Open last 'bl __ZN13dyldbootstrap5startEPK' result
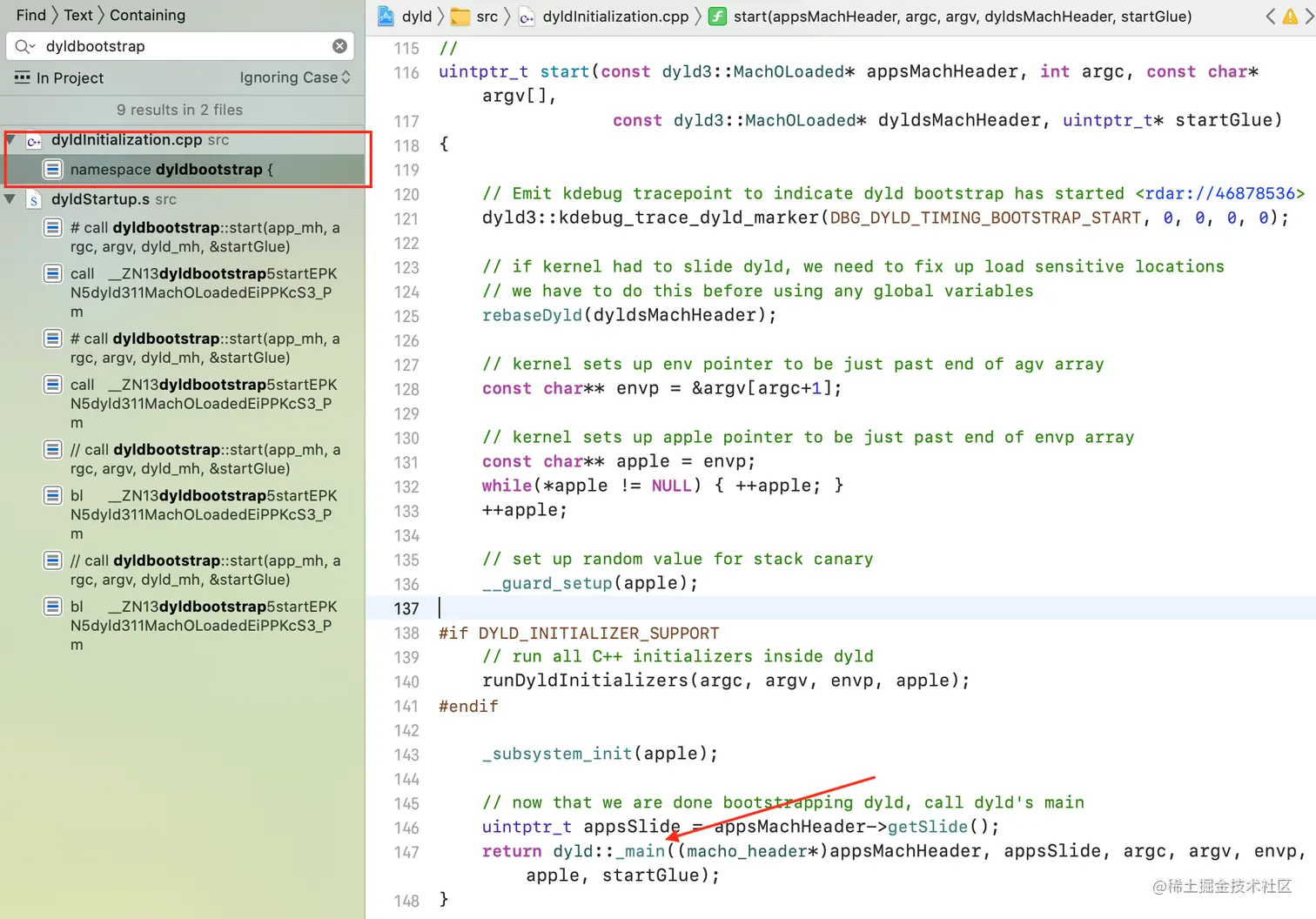1316x919 pixels. point(203,625)
